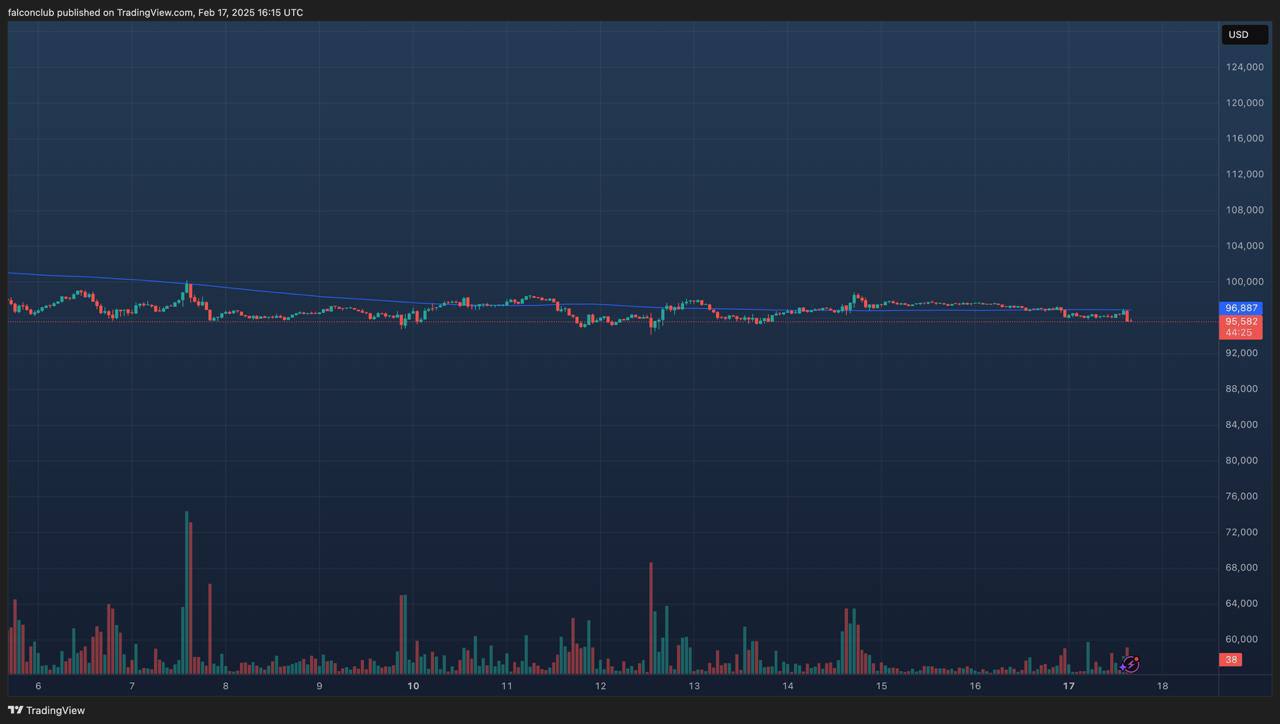The image size is (1280, 724).
Task: Click the 80,000 price axis label
Action: 1242,461
